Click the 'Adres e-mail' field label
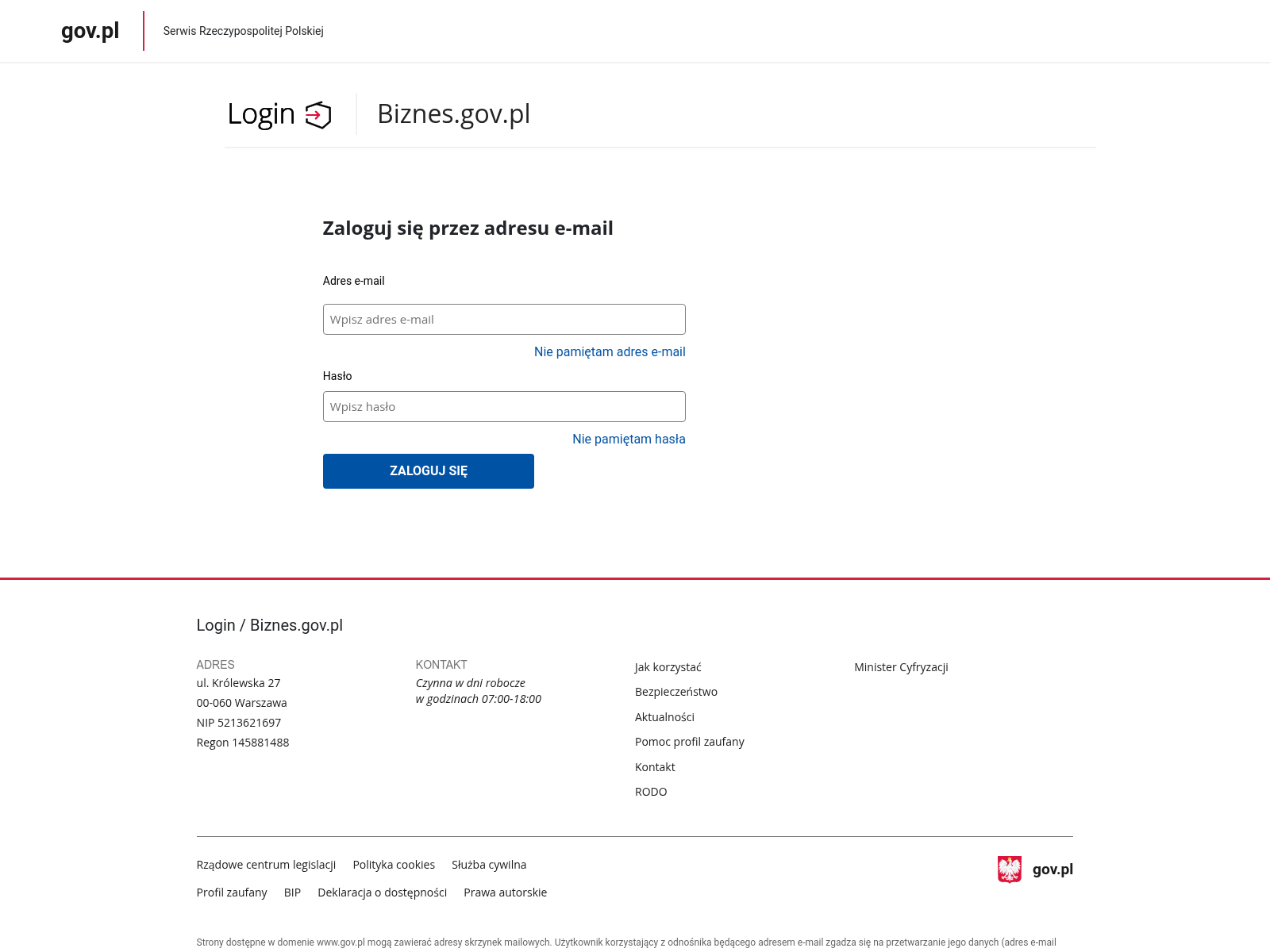This screenshot has width=1270, height=952. coord(353,281)
